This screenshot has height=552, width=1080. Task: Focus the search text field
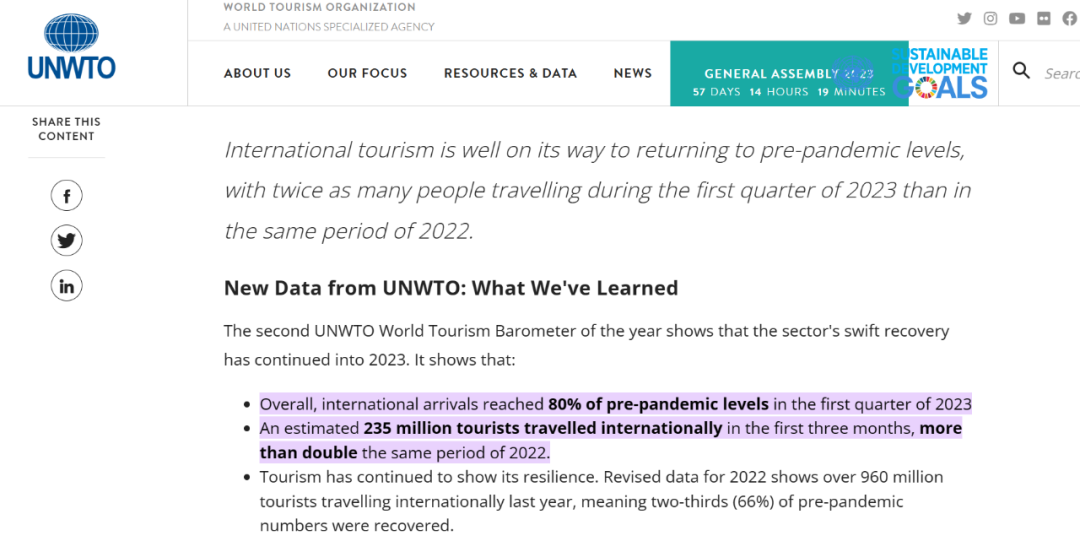click(x=1061, y=73)
